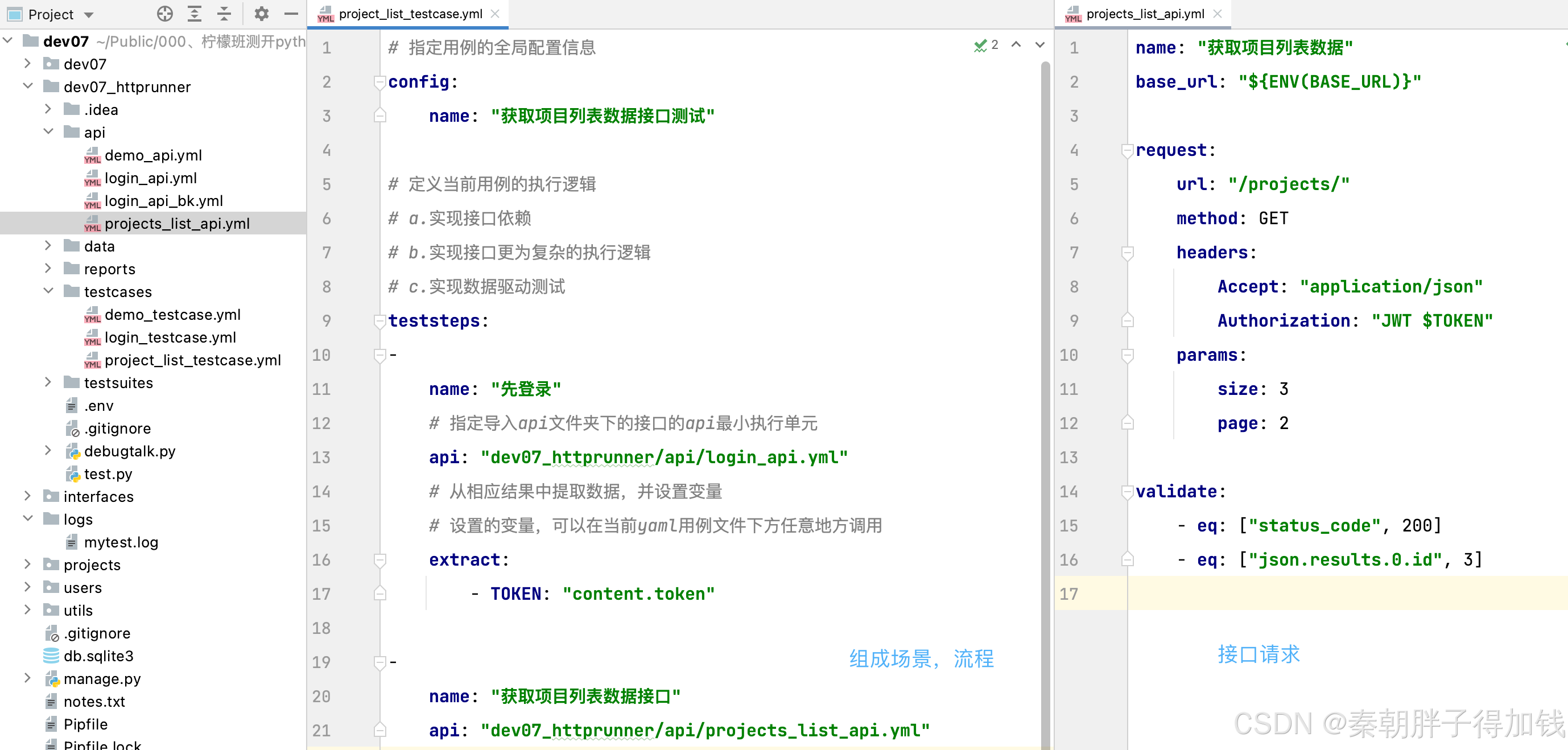Screen dimensions: 1568x750
Task: Hide the Project tool window with minus icon
Action: coord(291,14)
